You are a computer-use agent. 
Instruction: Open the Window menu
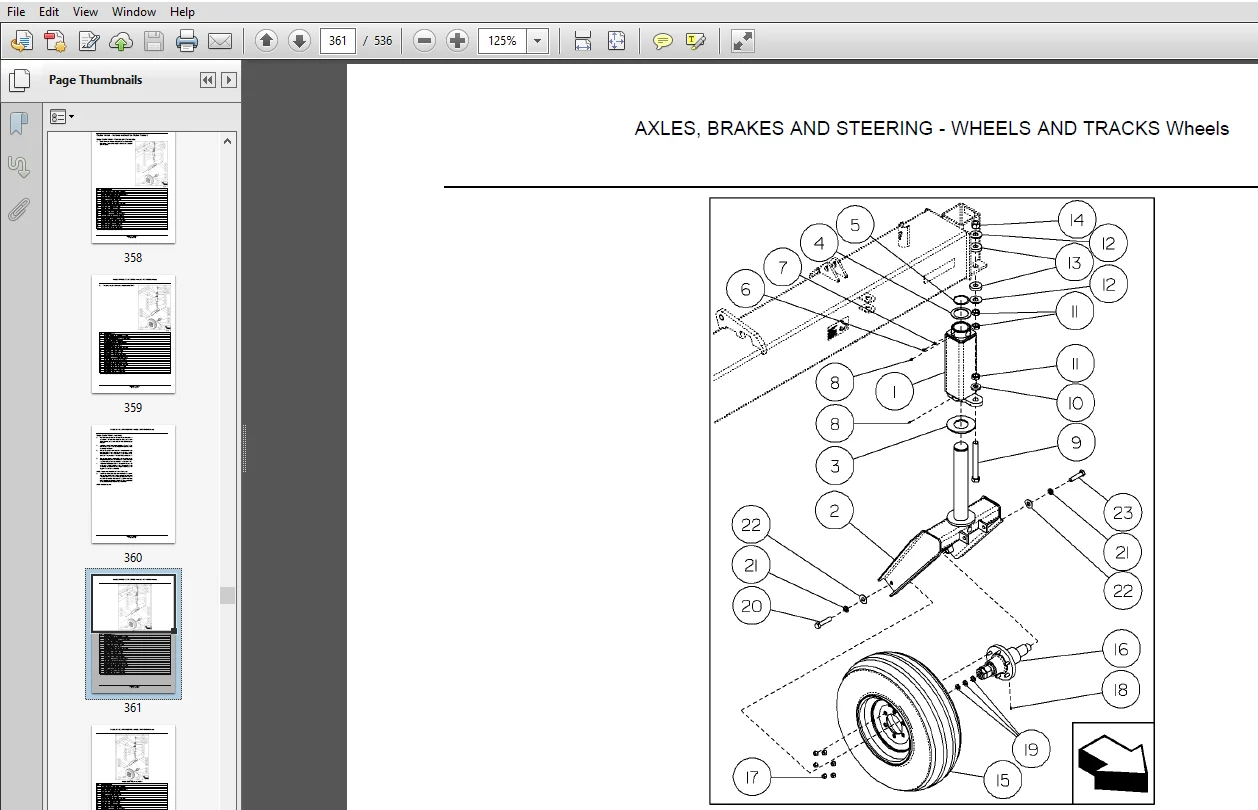134,12
